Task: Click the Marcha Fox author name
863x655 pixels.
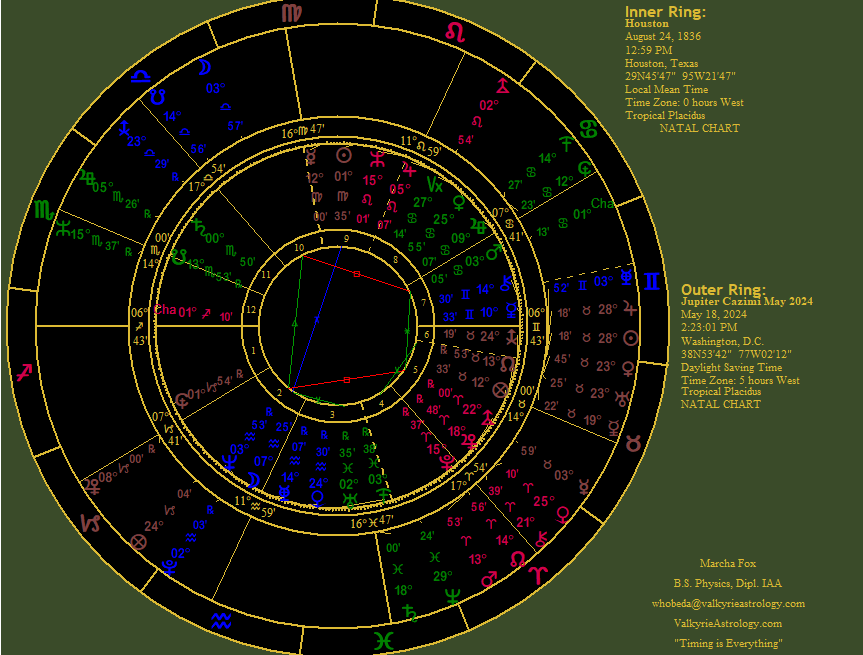Action: [x=727, y=563]
